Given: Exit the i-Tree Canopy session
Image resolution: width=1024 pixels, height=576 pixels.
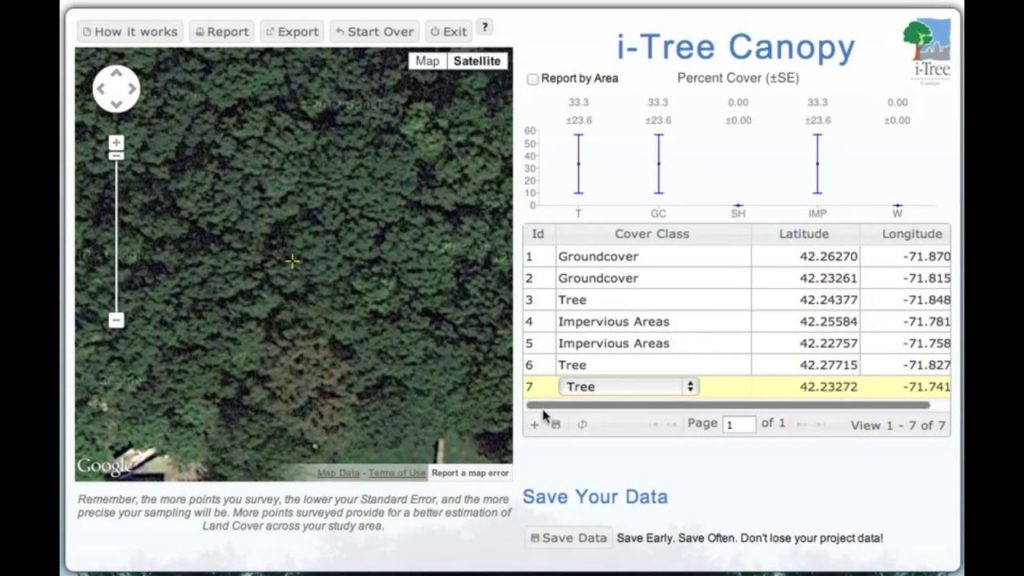Looking at the screenshot, I should coord(449,31).
